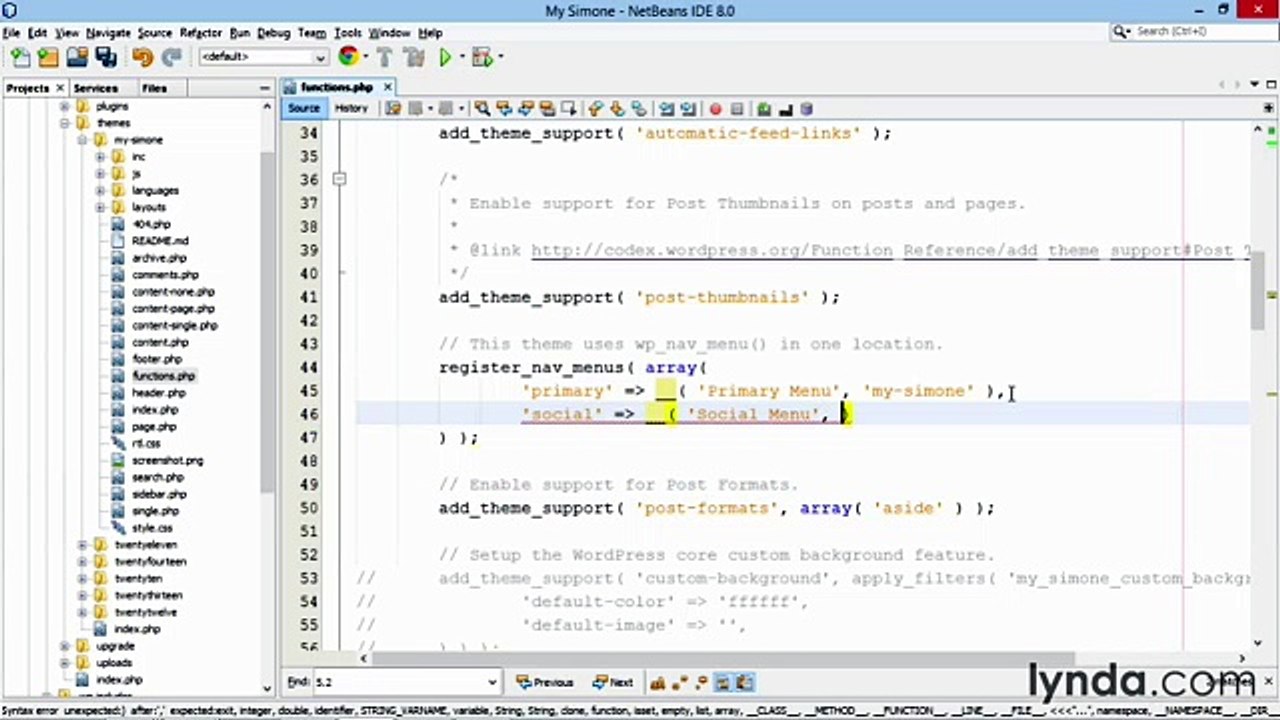Toggle Wrap Around in find bar
Viewport: 1280px width, 720px height.
743,683
